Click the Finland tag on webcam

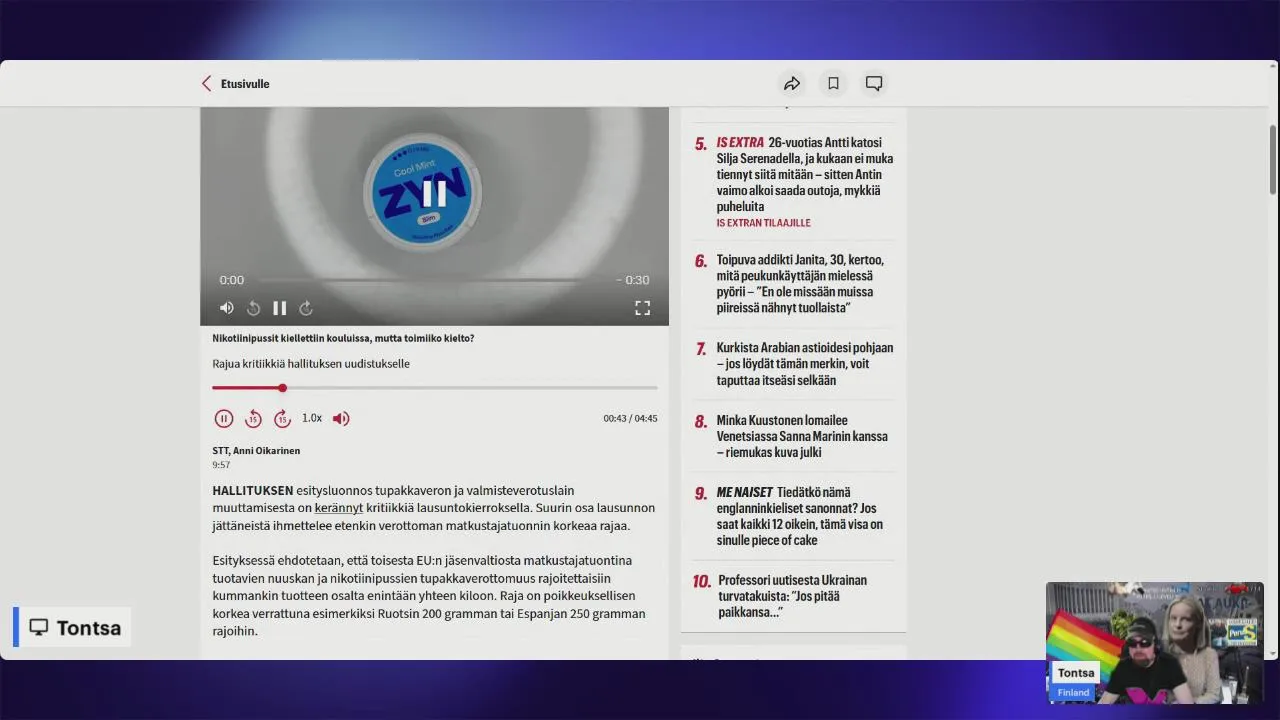click(x=1073, y=692)
